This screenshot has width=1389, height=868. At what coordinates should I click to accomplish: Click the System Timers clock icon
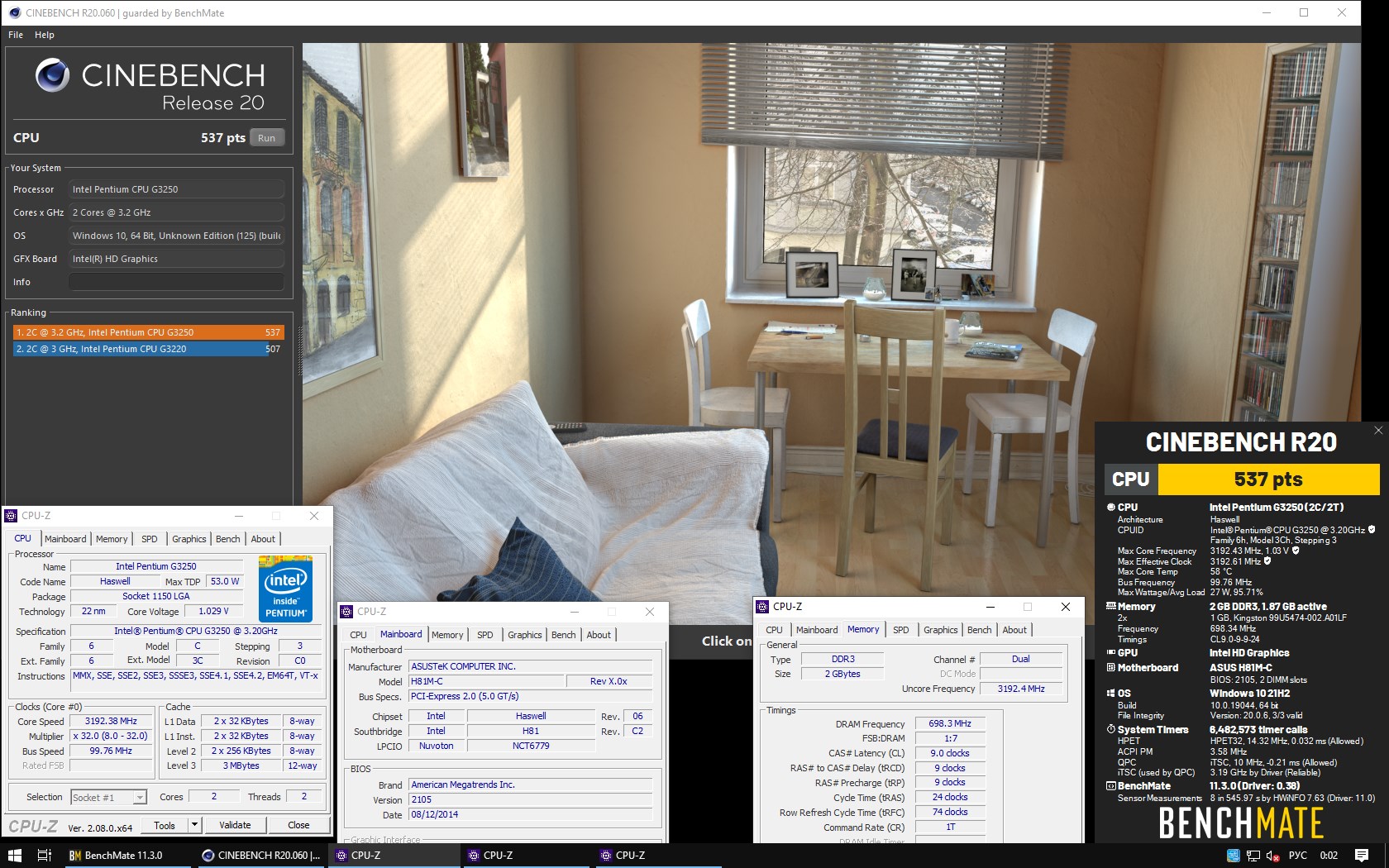click(1110, 729)
